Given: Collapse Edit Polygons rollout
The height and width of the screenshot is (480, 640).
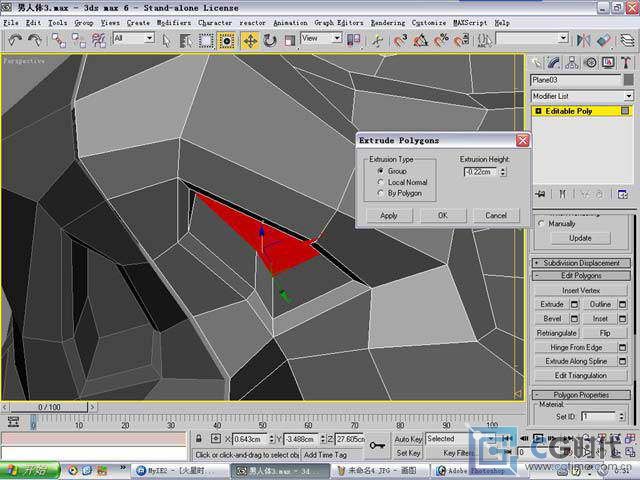Looking at the screenshot, I should [x=581, y=276].
